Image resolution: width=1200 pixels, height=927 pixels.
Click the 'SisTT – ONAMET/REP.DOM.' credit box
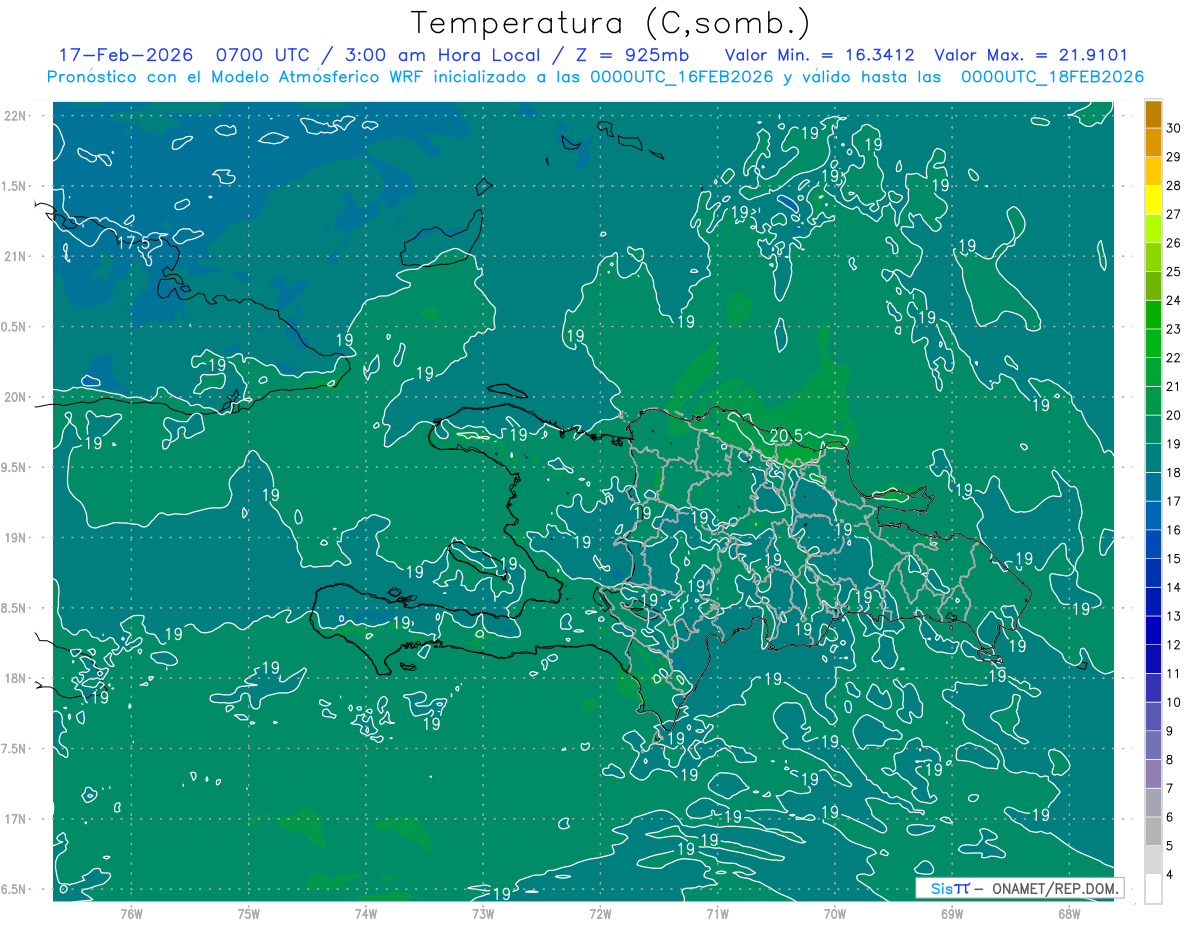(1019, 888)
